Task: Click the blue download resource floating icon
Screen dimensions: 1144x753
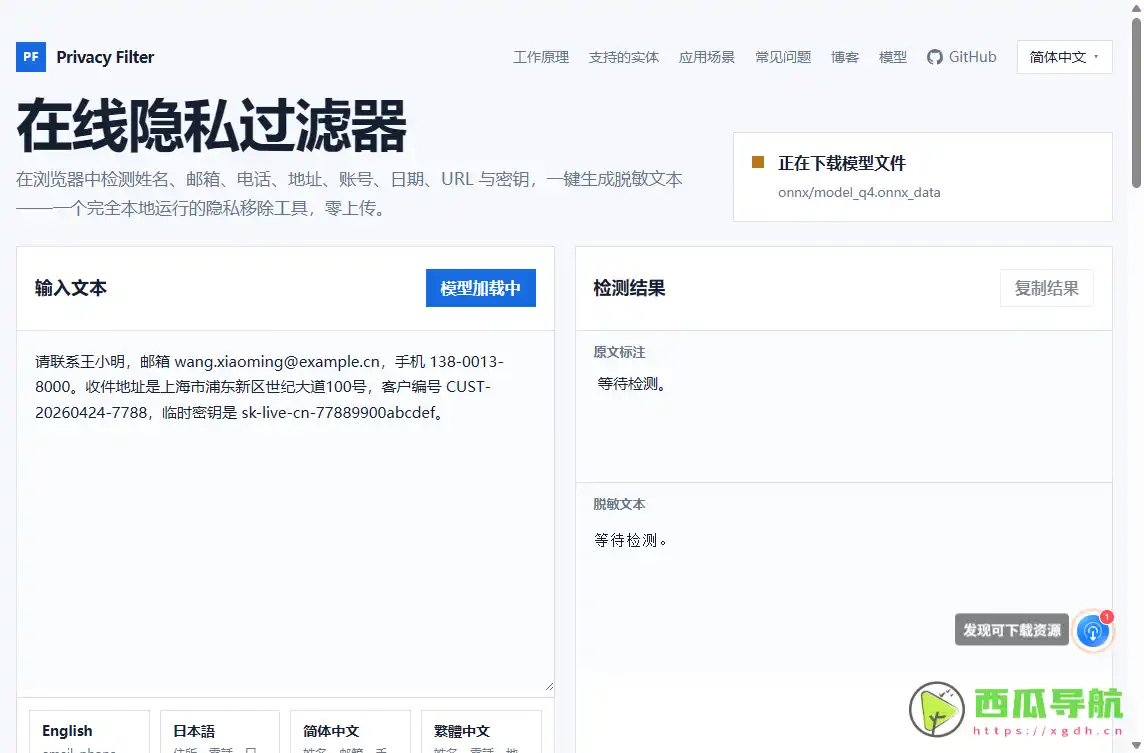Action: click(1092, 630)
